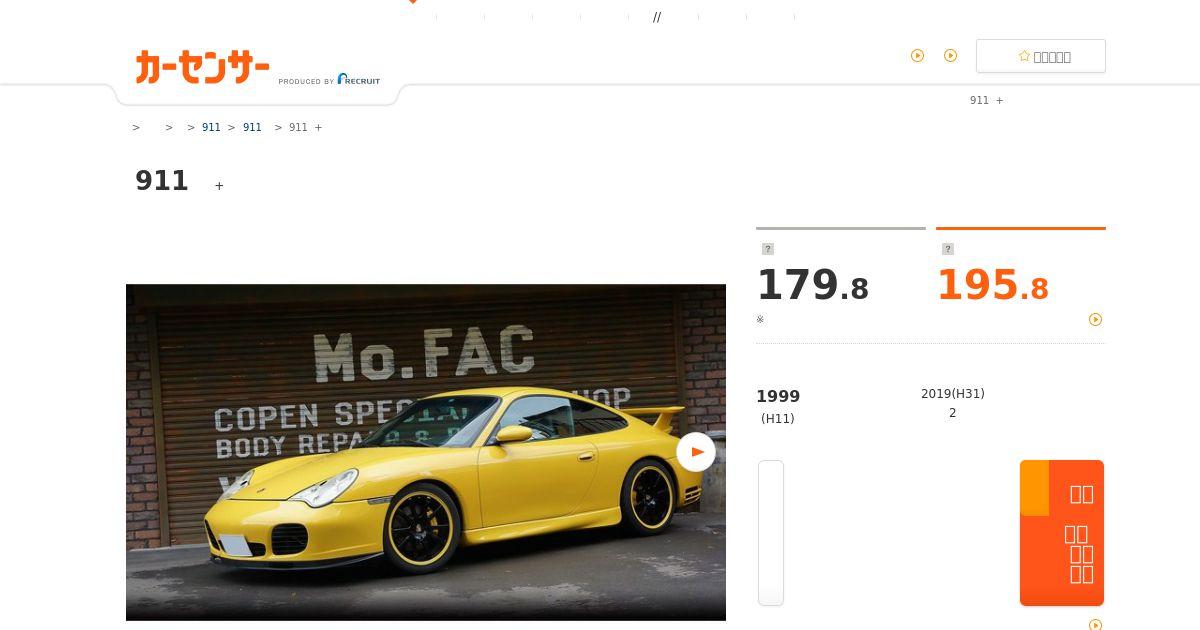Click the Carsensor orange logo

(202, 67)
